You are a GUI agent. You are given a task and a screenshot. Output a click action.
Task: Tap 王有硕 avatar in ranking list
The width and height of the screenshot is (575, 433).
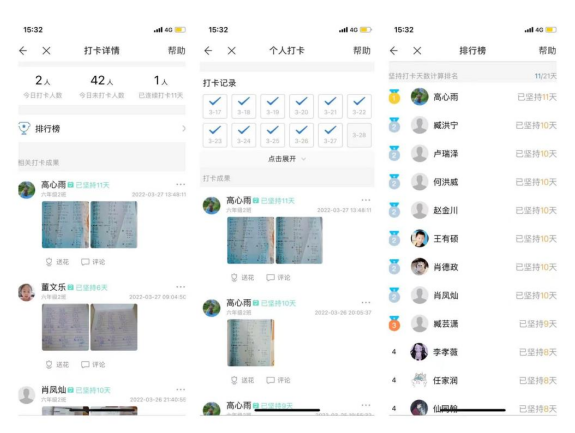(x=419, y=239)
